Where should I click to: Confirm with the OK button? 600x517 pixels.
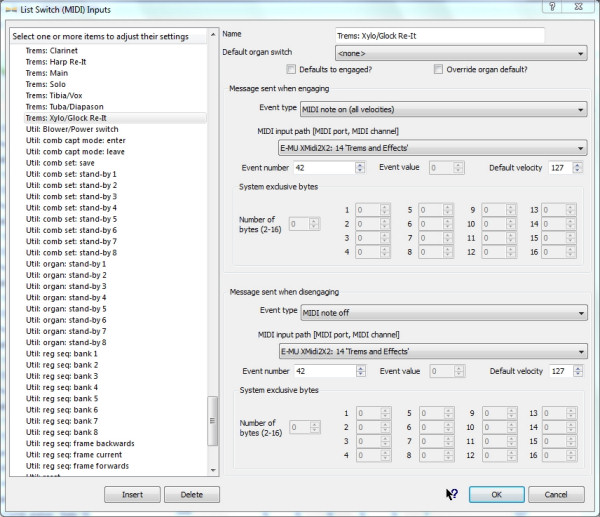497,495
